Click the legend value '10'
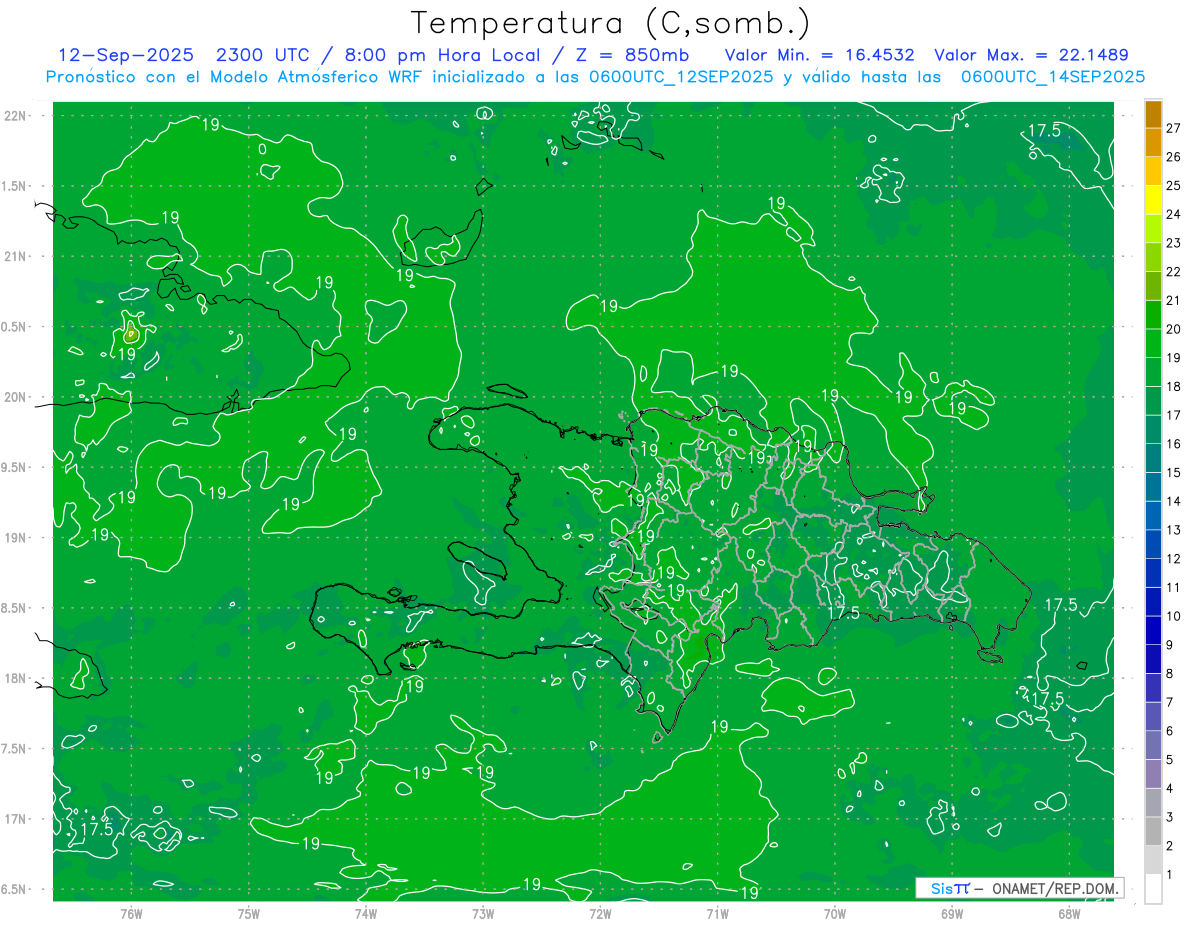The width and height of the screenshot is (1200, 927). pyautogui.click(x=1173, y=616)
